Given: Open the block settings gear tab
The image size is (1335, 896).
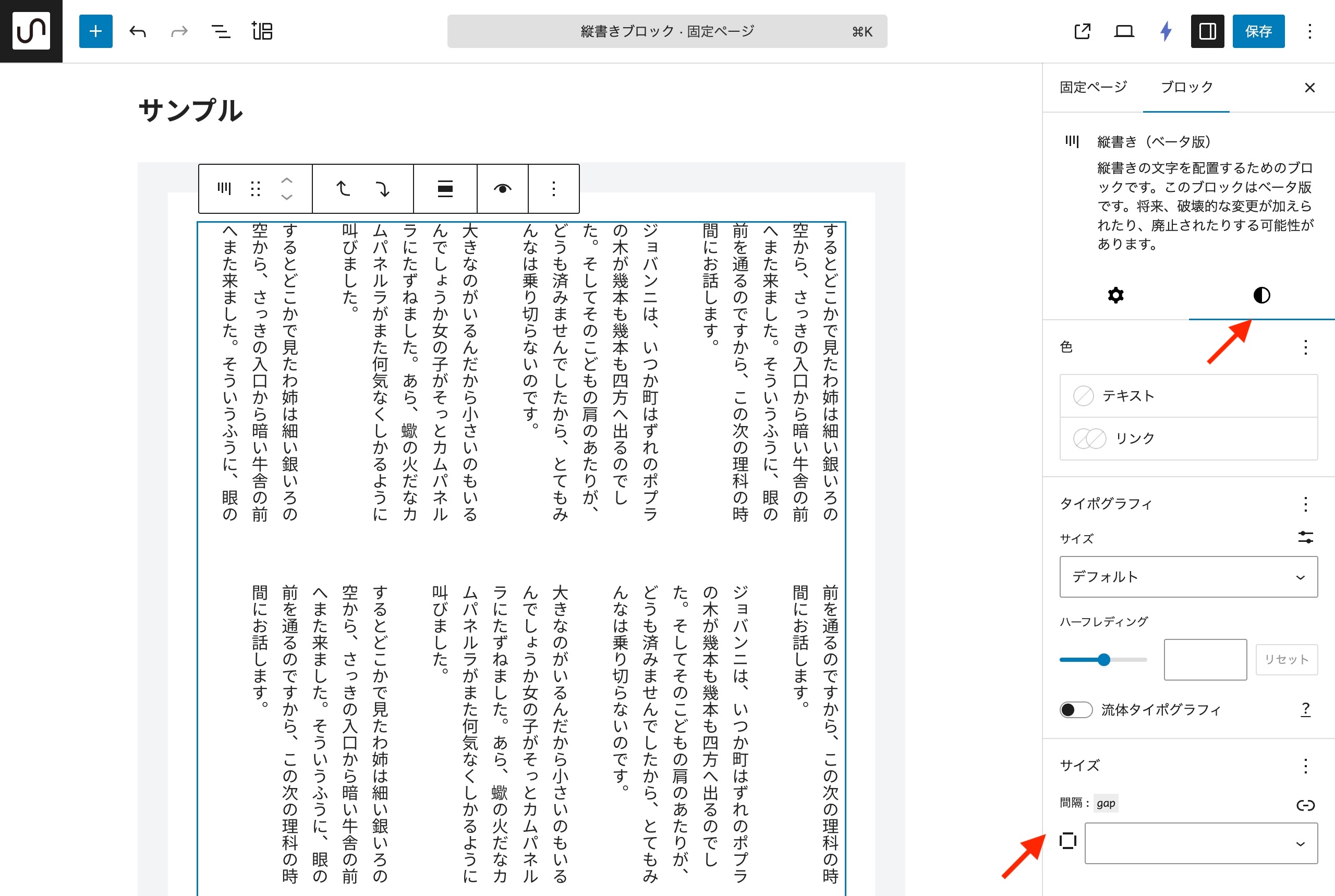Looking at the screenshot, I should [1115, 295].
